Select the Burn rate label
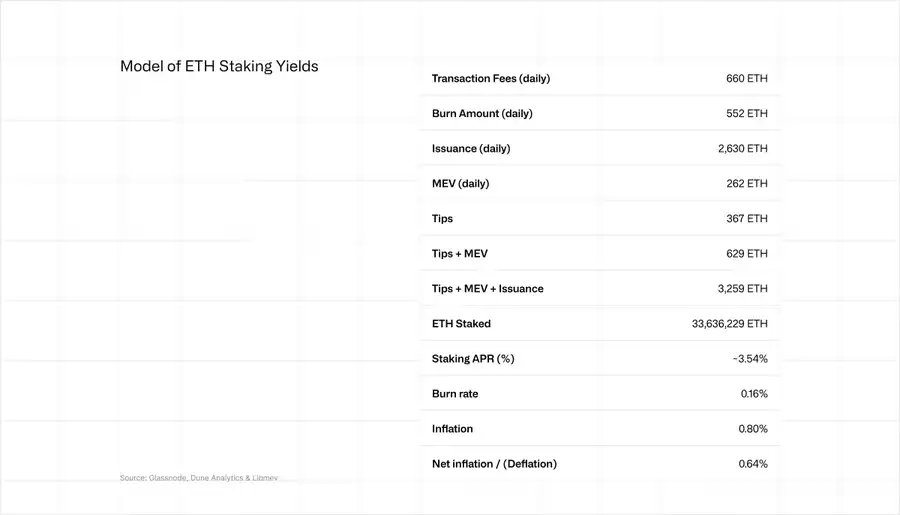This screenshot has height=515, width=900. 455,393
